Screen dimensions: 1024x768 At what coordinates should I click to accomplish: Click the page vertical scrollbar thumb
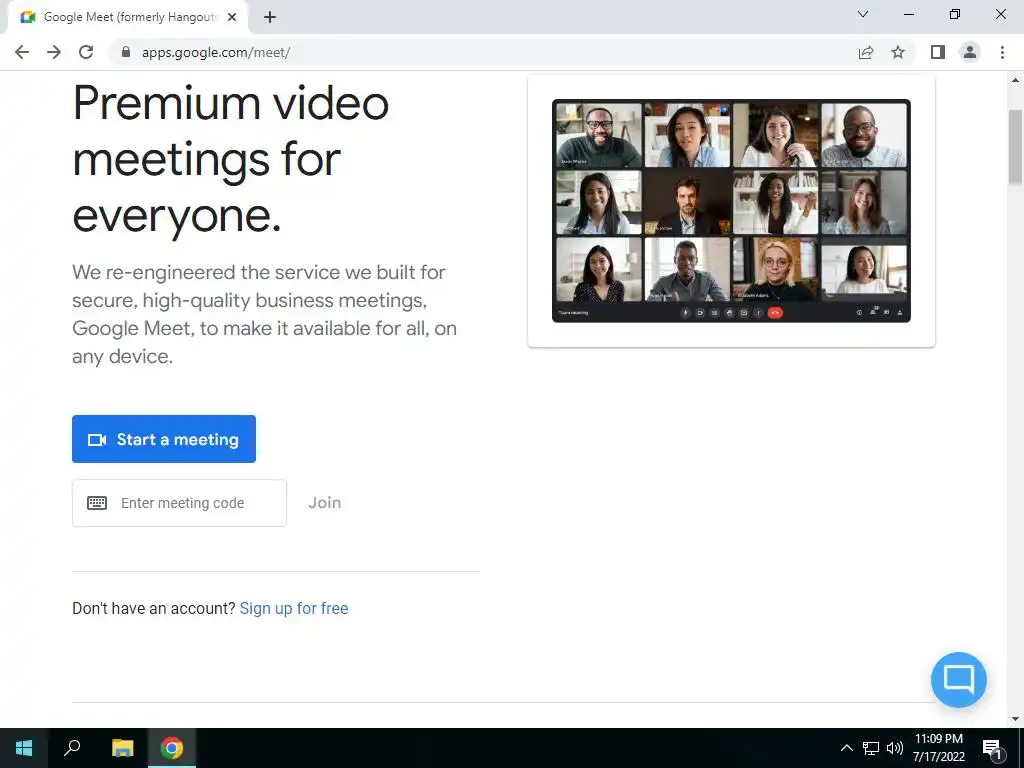point(1015,147)
